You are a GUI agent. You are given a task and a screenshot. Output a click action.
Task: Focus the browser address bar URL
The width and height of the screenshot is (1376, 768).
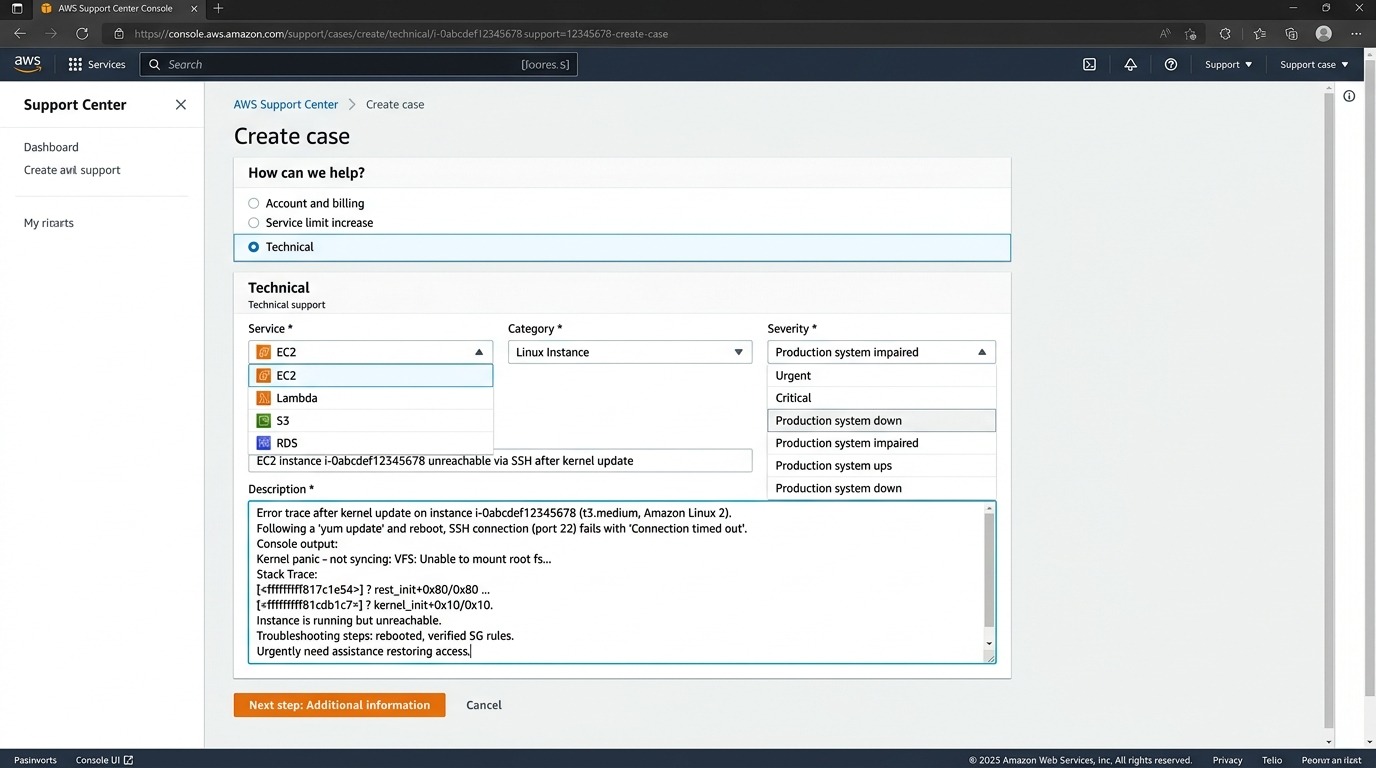pos(400,33)
